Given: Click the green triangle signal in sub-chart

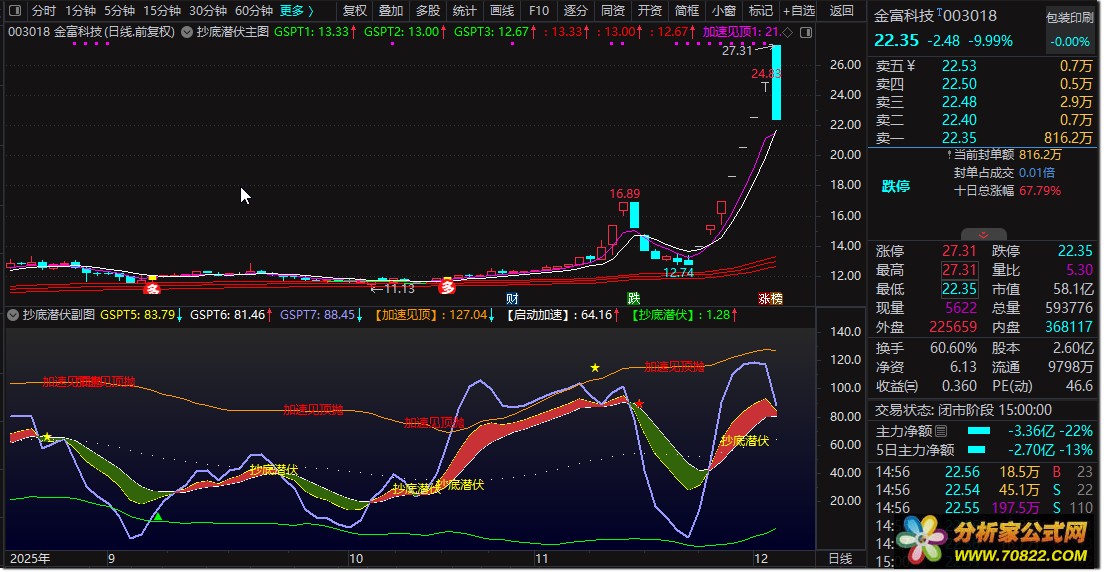Looking at the screenshot, I should [157, 516].
